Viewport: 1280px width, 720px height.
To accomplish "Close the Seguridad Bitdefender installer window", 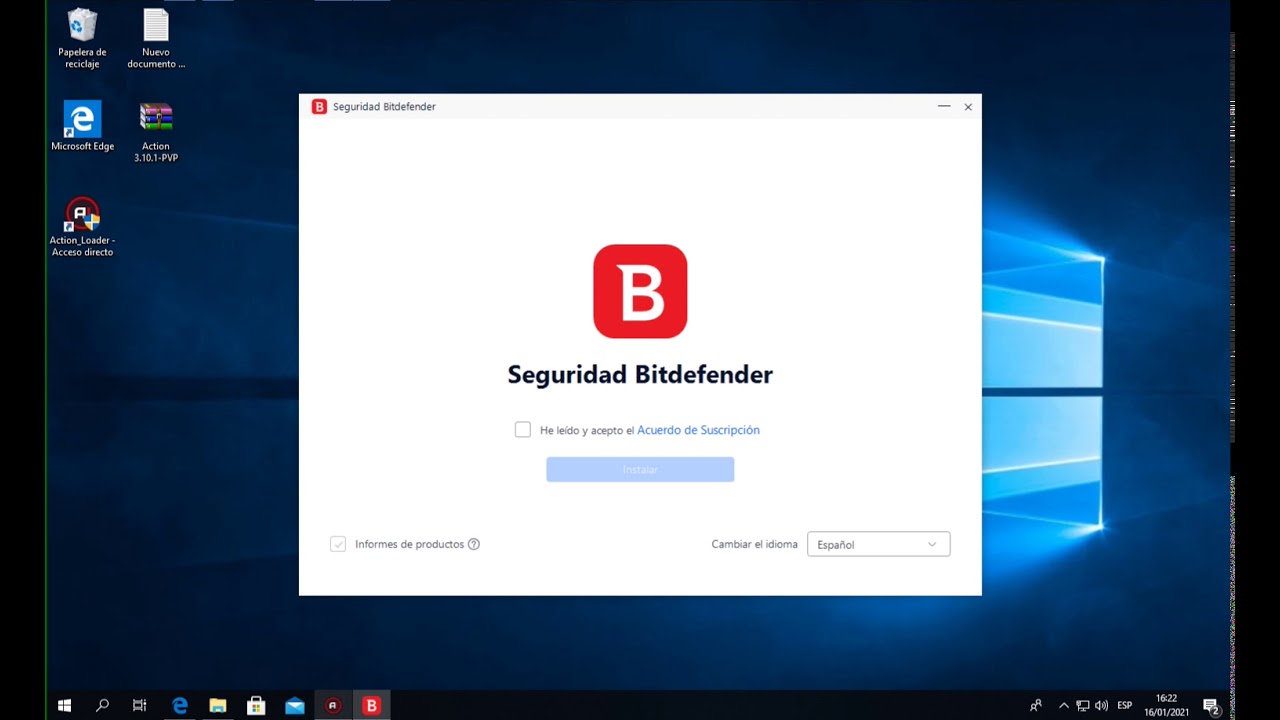I will (968, 106).
